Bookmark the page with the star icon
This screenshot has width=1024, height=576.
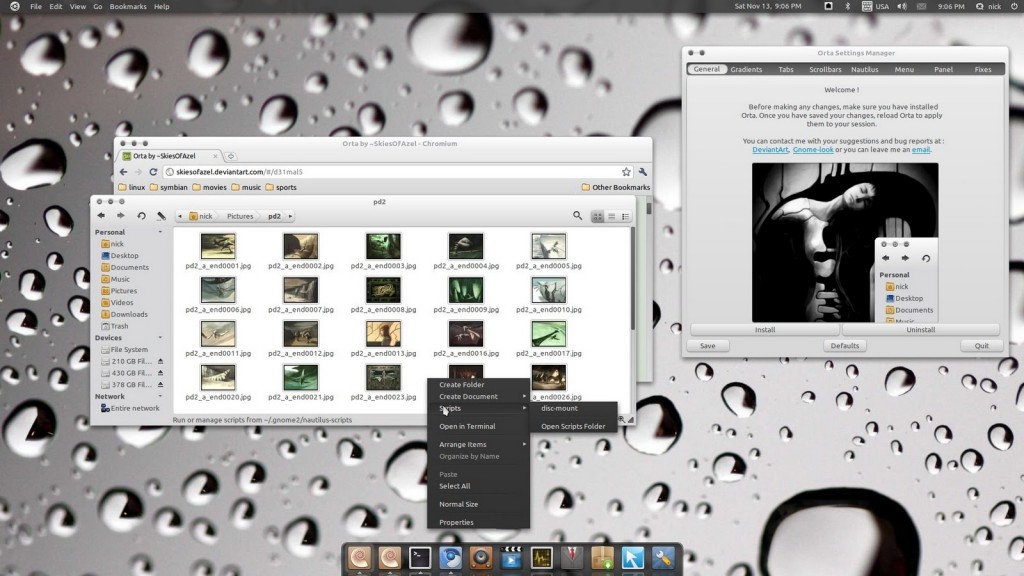[x=626, y=172]
